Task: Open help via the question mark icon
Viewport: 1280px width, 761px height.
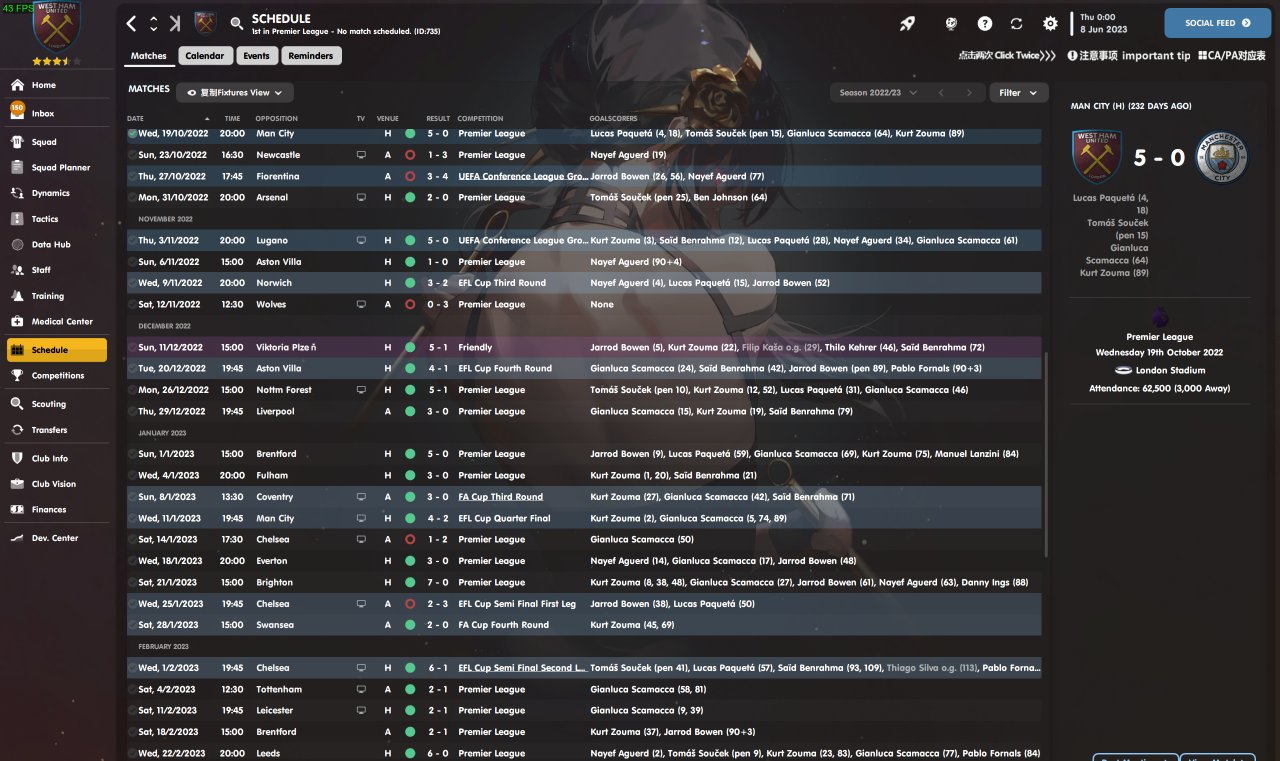Action: click(x=985, y=23)
